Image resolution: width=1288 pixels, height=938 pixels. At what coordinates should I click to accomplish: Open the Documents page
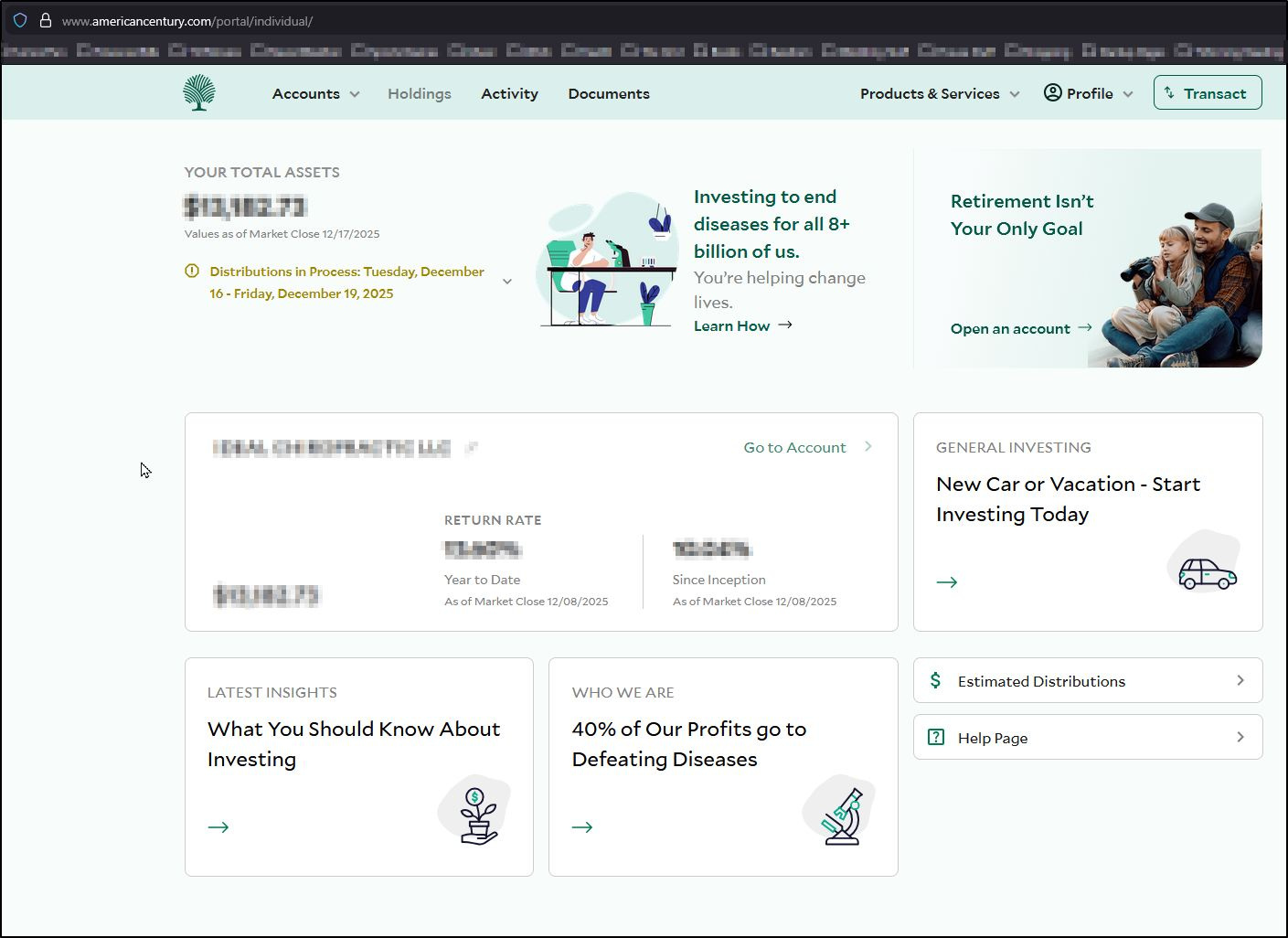point(609,93)
